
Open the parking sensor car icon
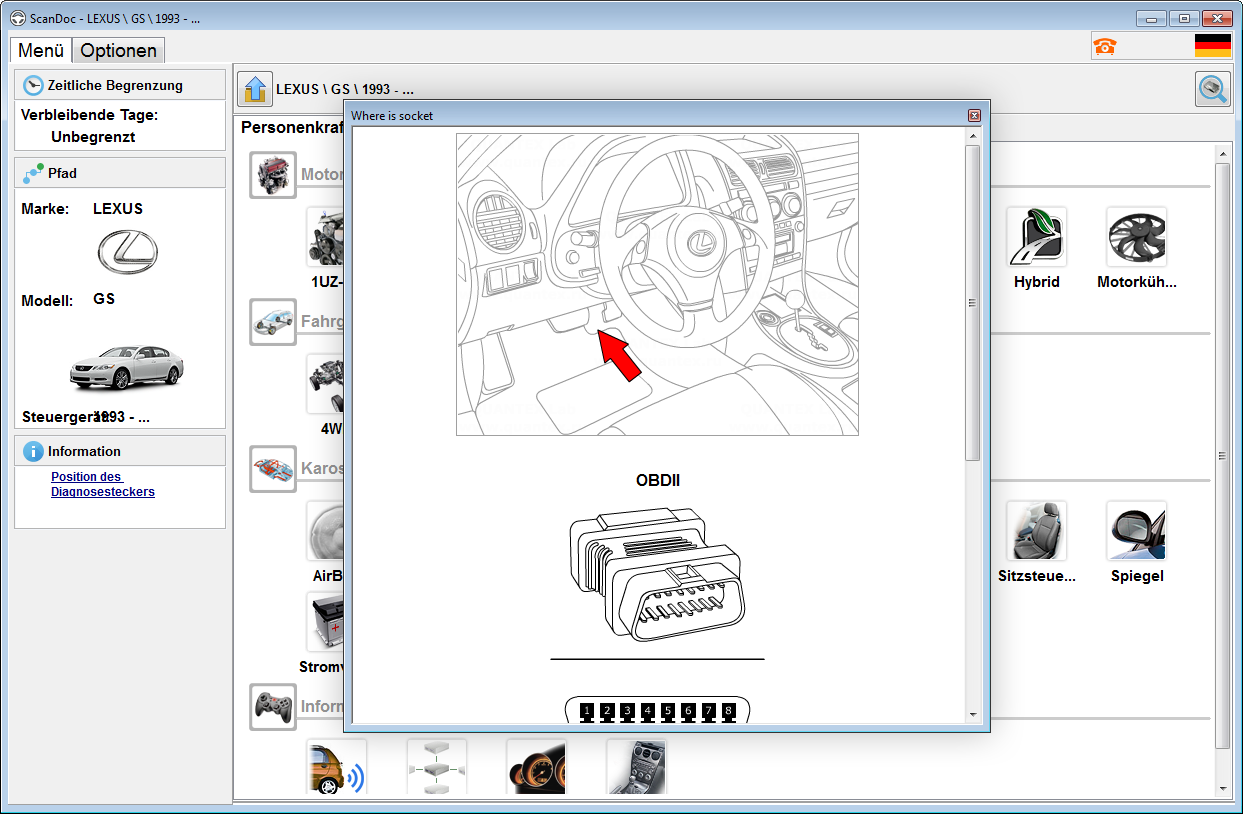[336, 767]
